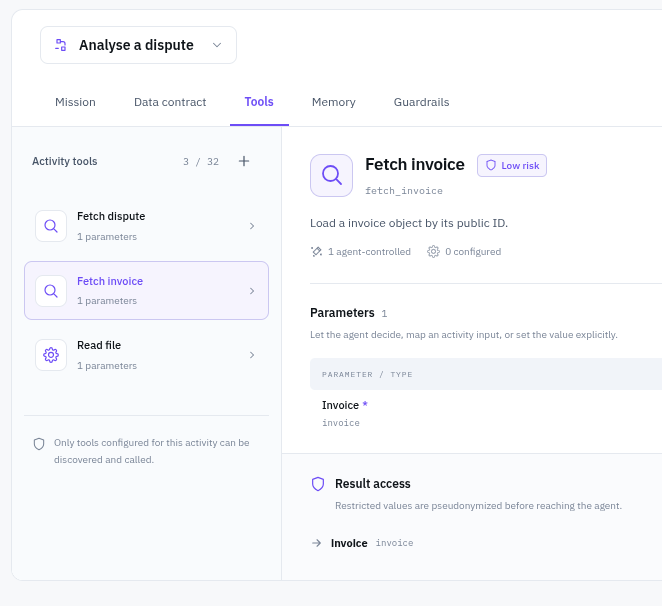Click the workflow icon beside Analyse a dispute
This screenshot has height=606, width=662.
click(61, 45)
